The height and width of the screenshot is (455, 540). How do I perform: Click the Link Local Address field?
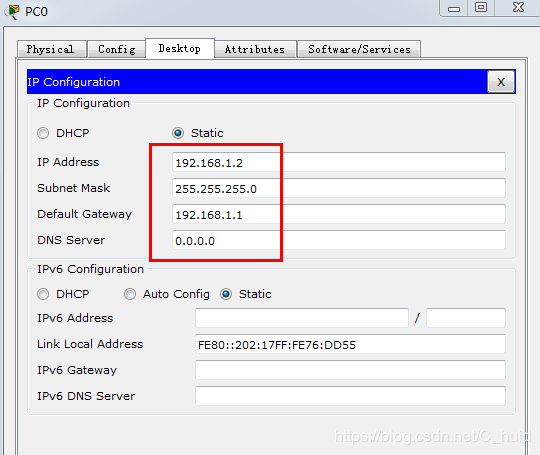pyautogui.click(x=350, y=344)
